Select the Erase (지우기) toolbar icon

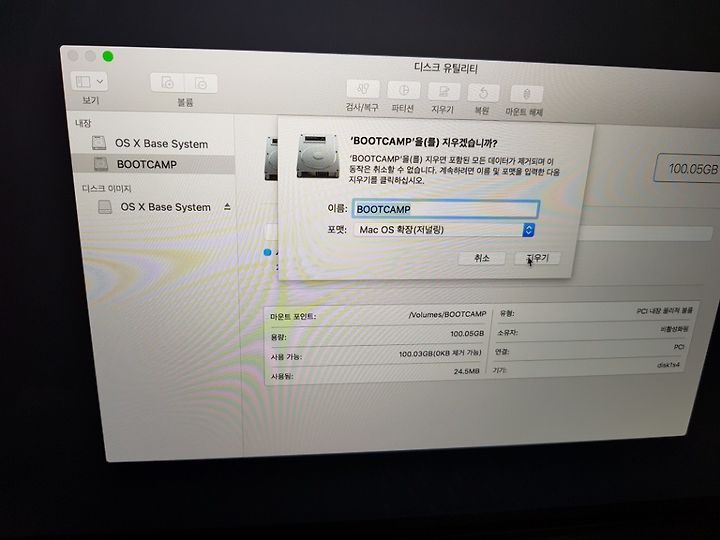tap(444, 92)
